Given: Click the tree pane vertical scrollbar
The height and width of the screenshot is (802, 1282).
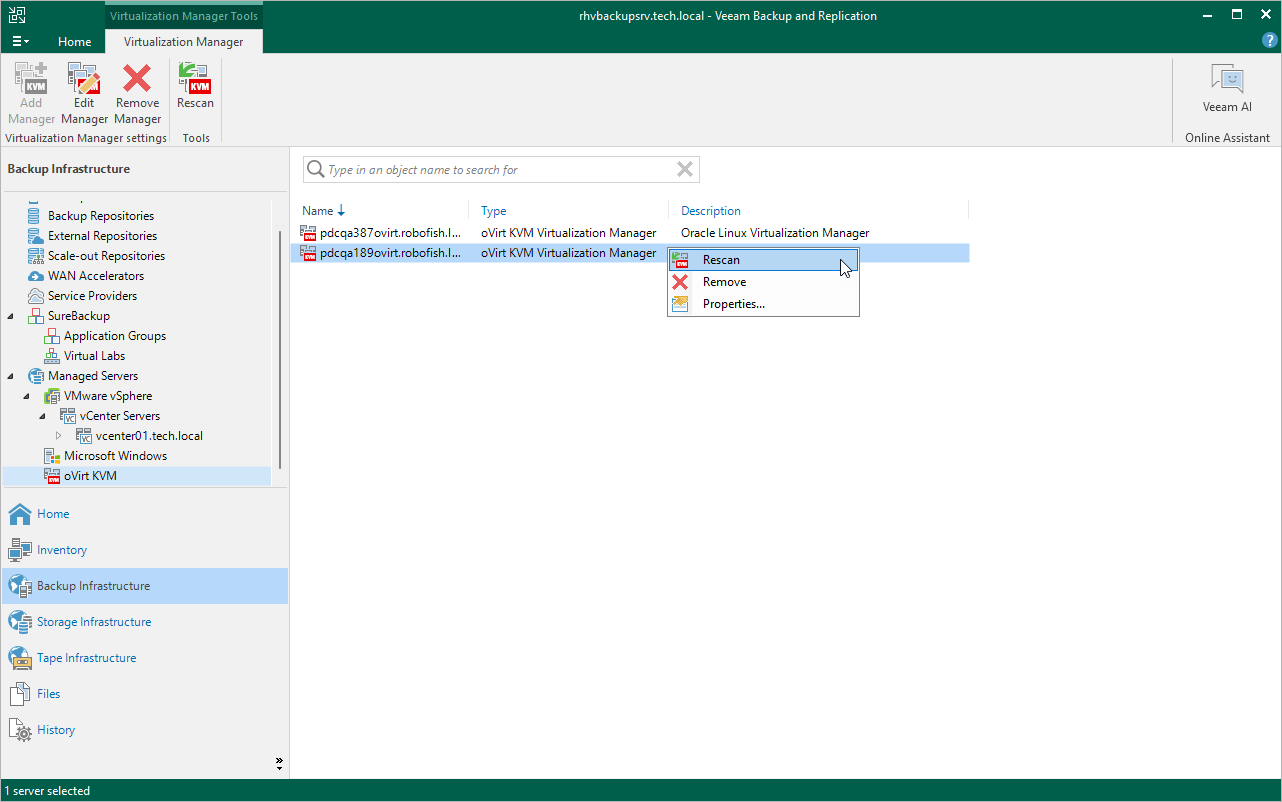Looking at the screenshot, I should click(x=280, y=350).
